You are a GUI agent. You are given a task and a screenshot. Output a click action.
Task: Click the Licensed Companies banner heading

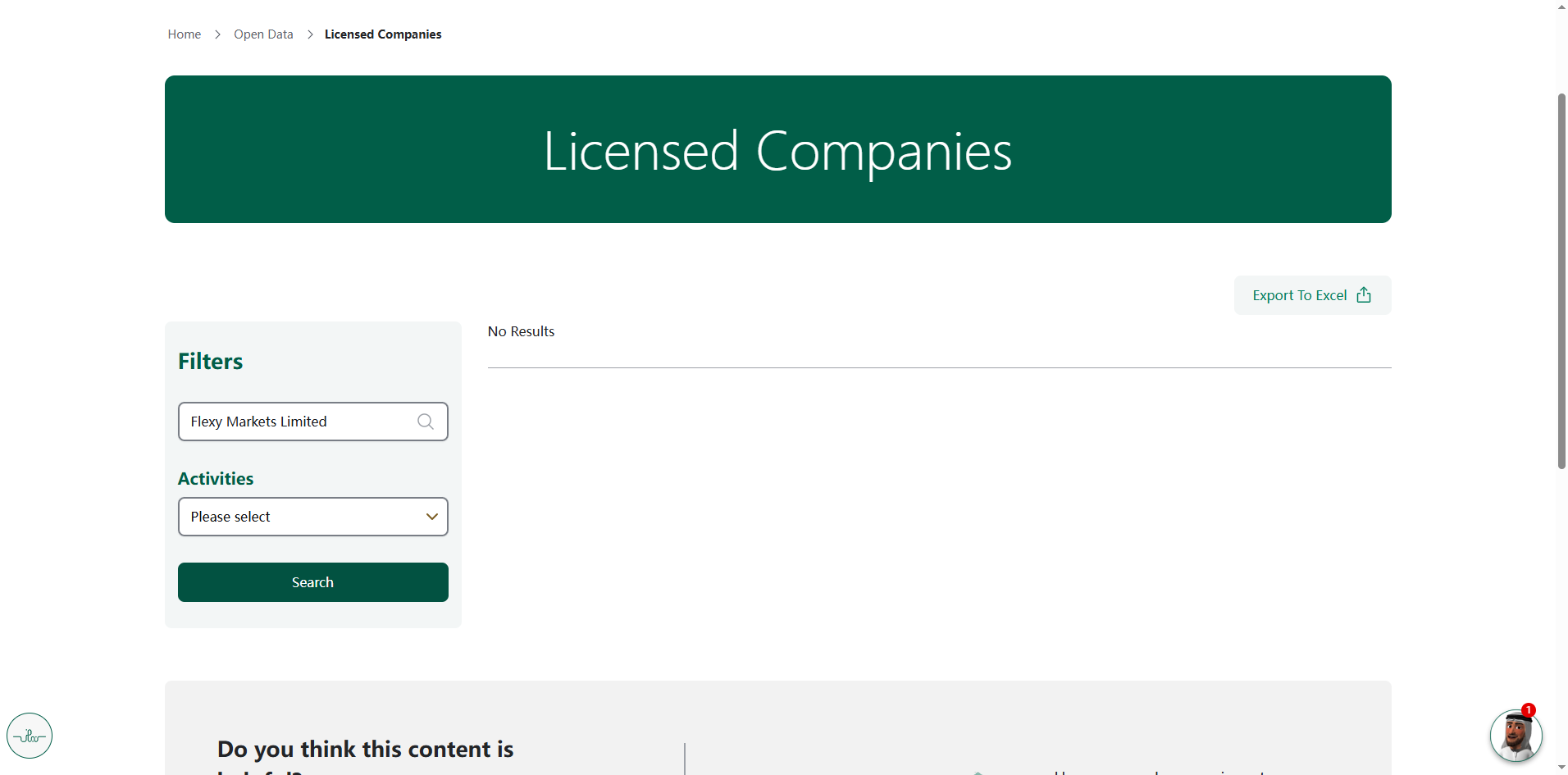(777, 151)
